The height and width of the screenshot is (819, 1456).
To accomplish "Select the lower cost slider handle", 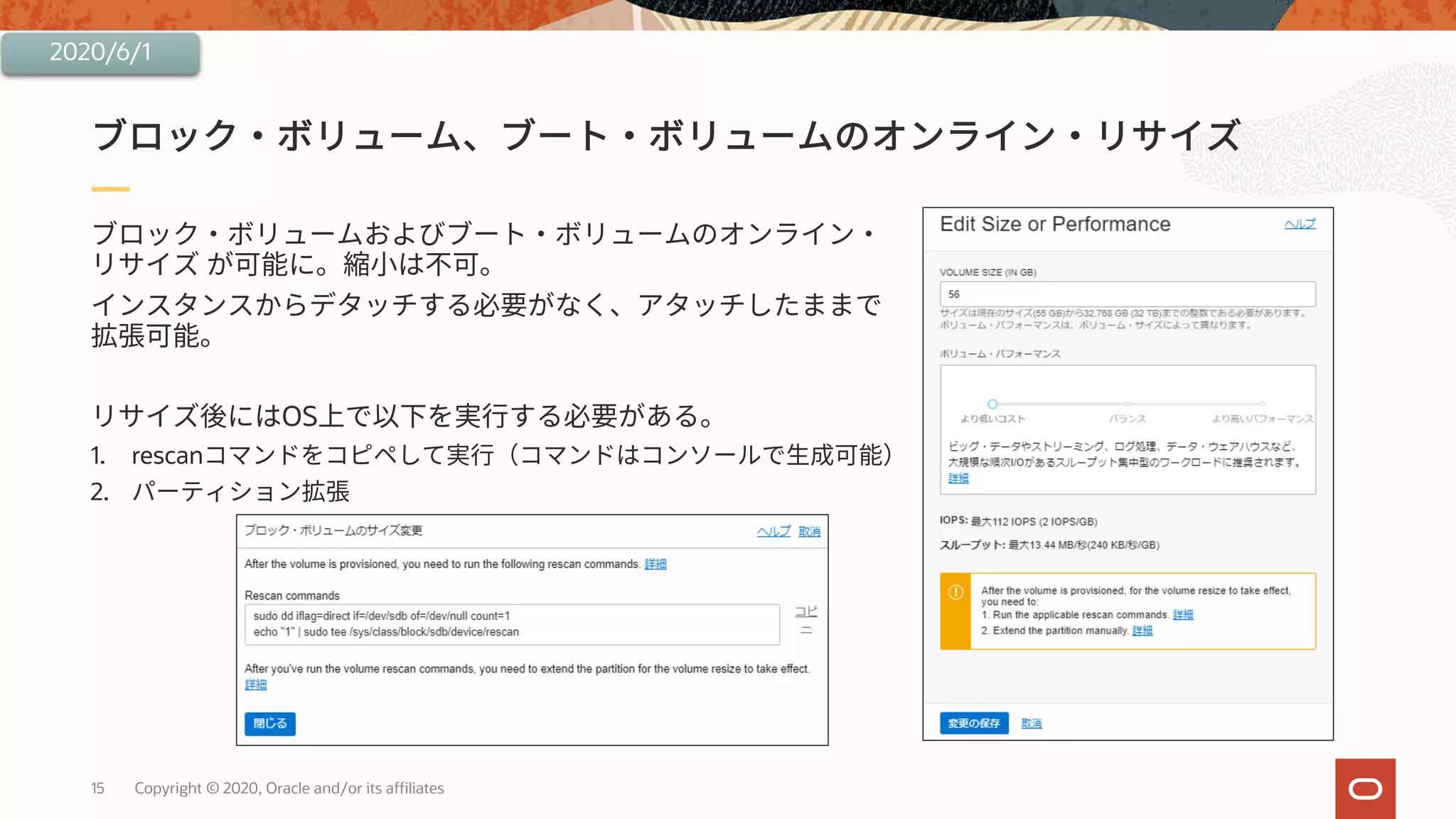I will (x=992, y=404).
